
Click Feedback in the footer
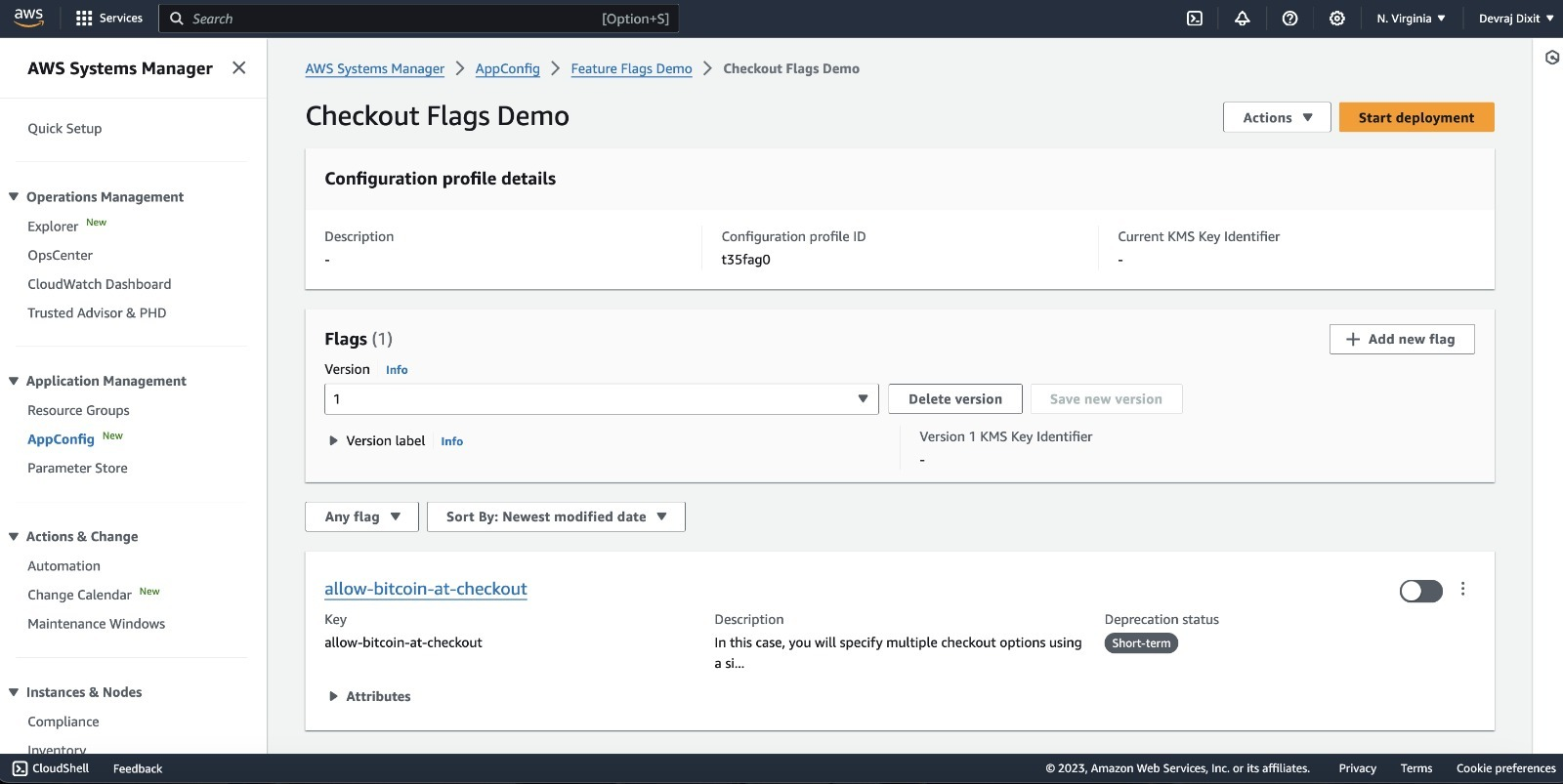(138, 768)
